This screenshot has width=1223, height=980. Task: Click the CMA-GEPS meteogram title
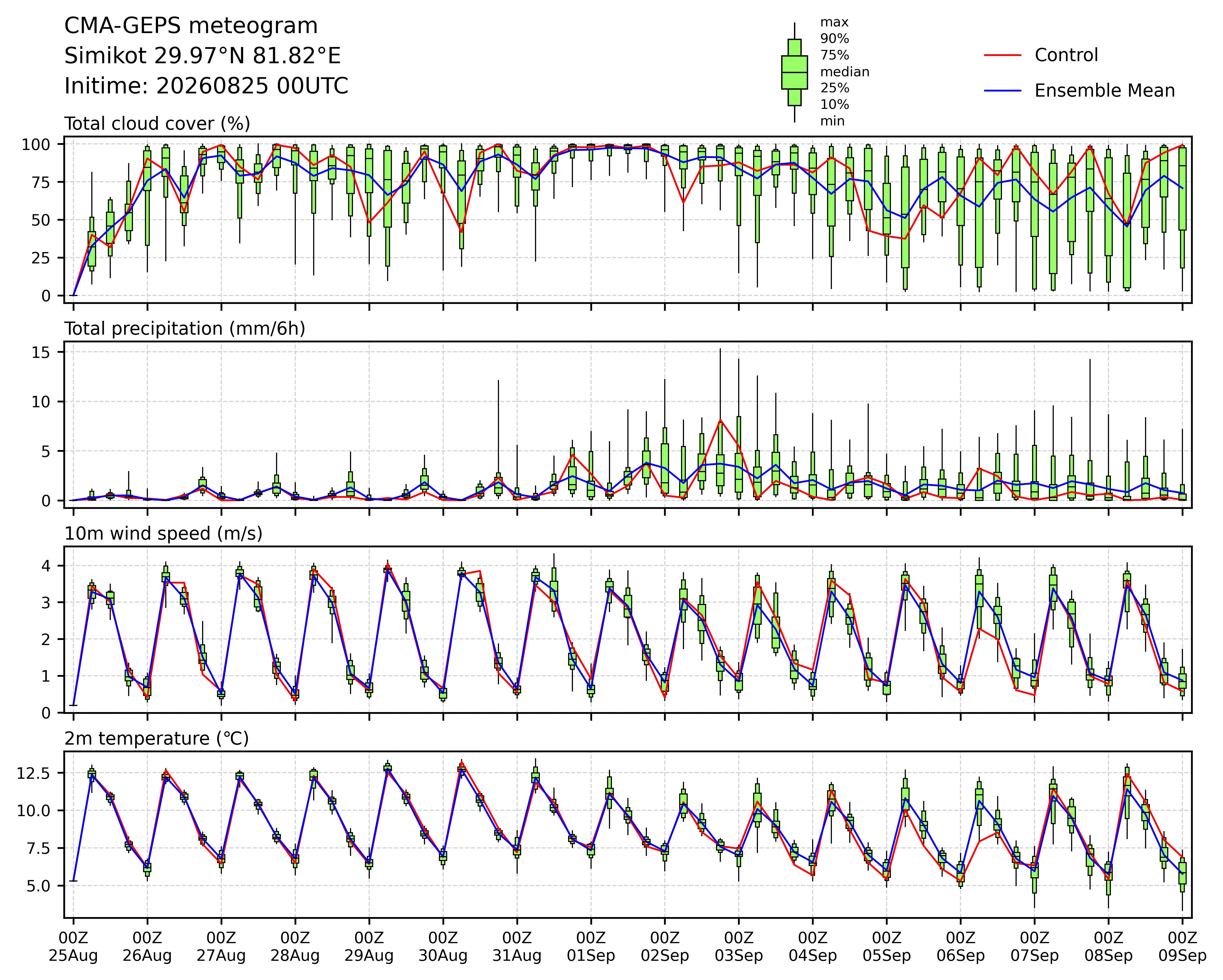(x=191, y=26)
